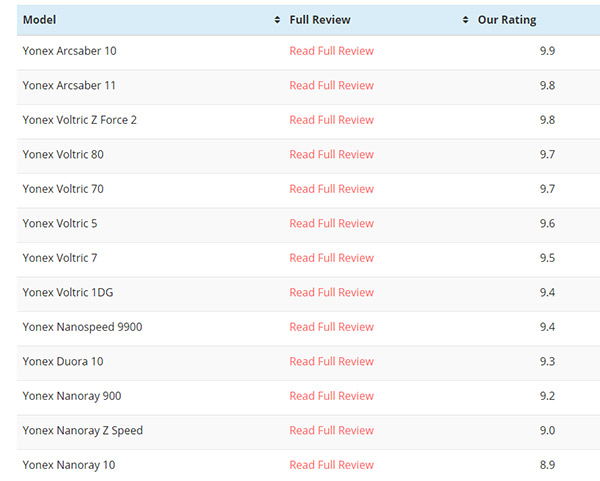This screenshot has height=481, width=600.
Task: Open Read Full Review for Yonex Voltric 1DG
Action: pos(331,292)
